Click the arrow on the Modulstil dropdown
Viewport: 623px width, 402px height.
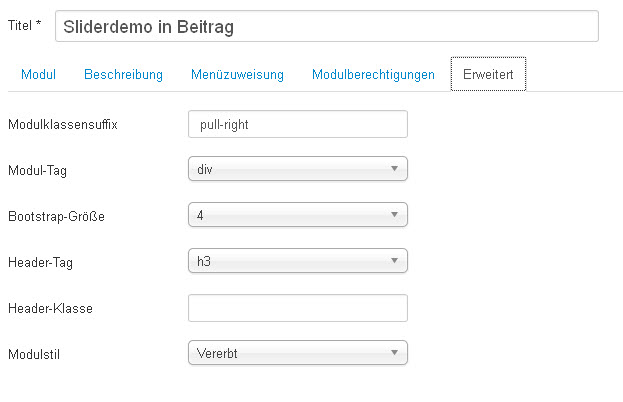click(x=395, y=353)
